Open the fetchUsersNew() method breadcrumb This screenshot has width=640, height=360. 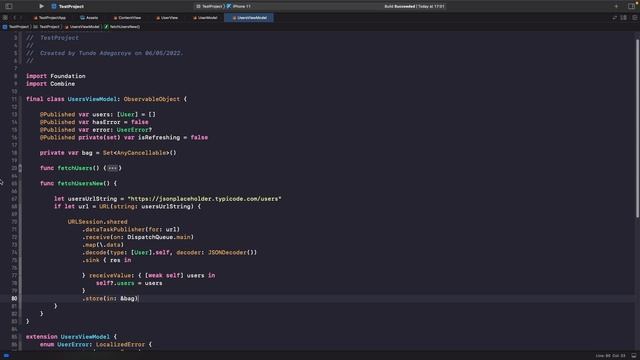pos(122,27)
